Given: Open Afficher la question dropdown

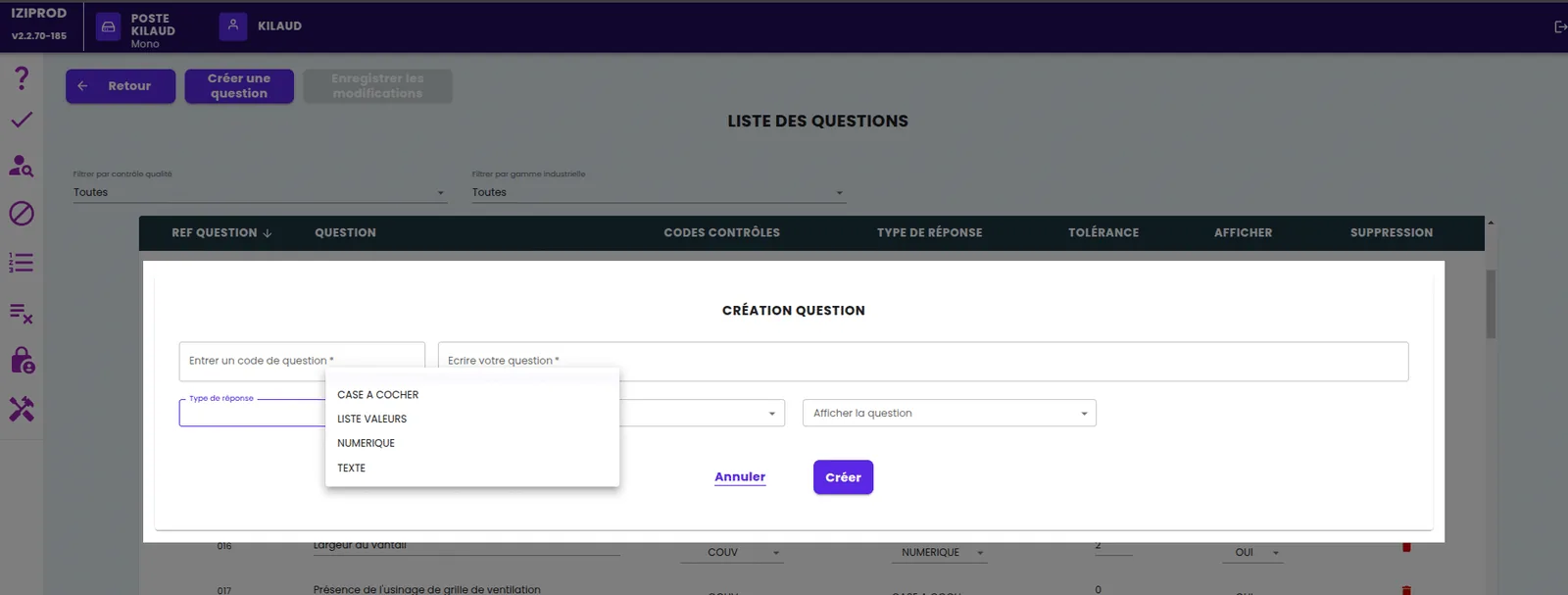Looking at the screenshot, I should point(949,413).
